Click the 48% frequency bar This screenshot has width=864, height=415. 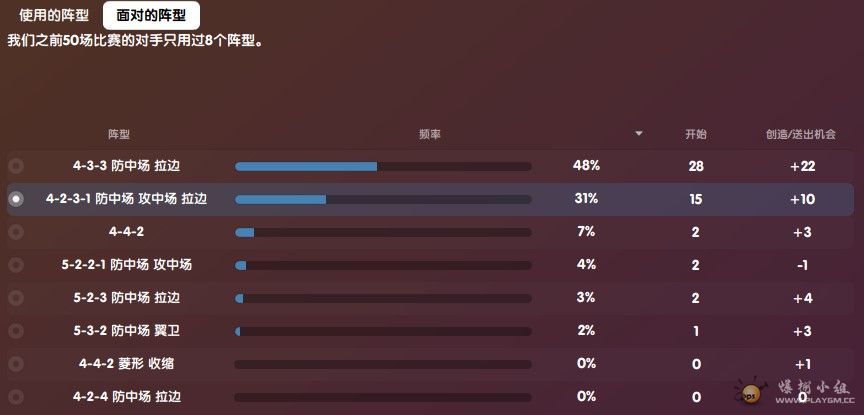[383, 166]
